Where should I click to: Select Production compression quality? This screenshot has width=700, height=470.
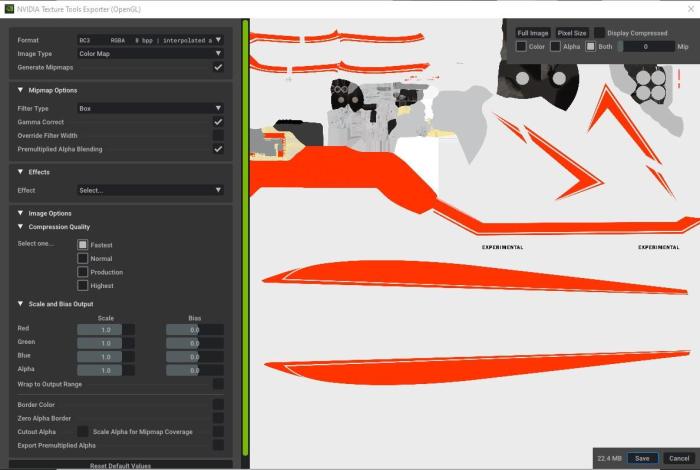(x=83, y=272)
